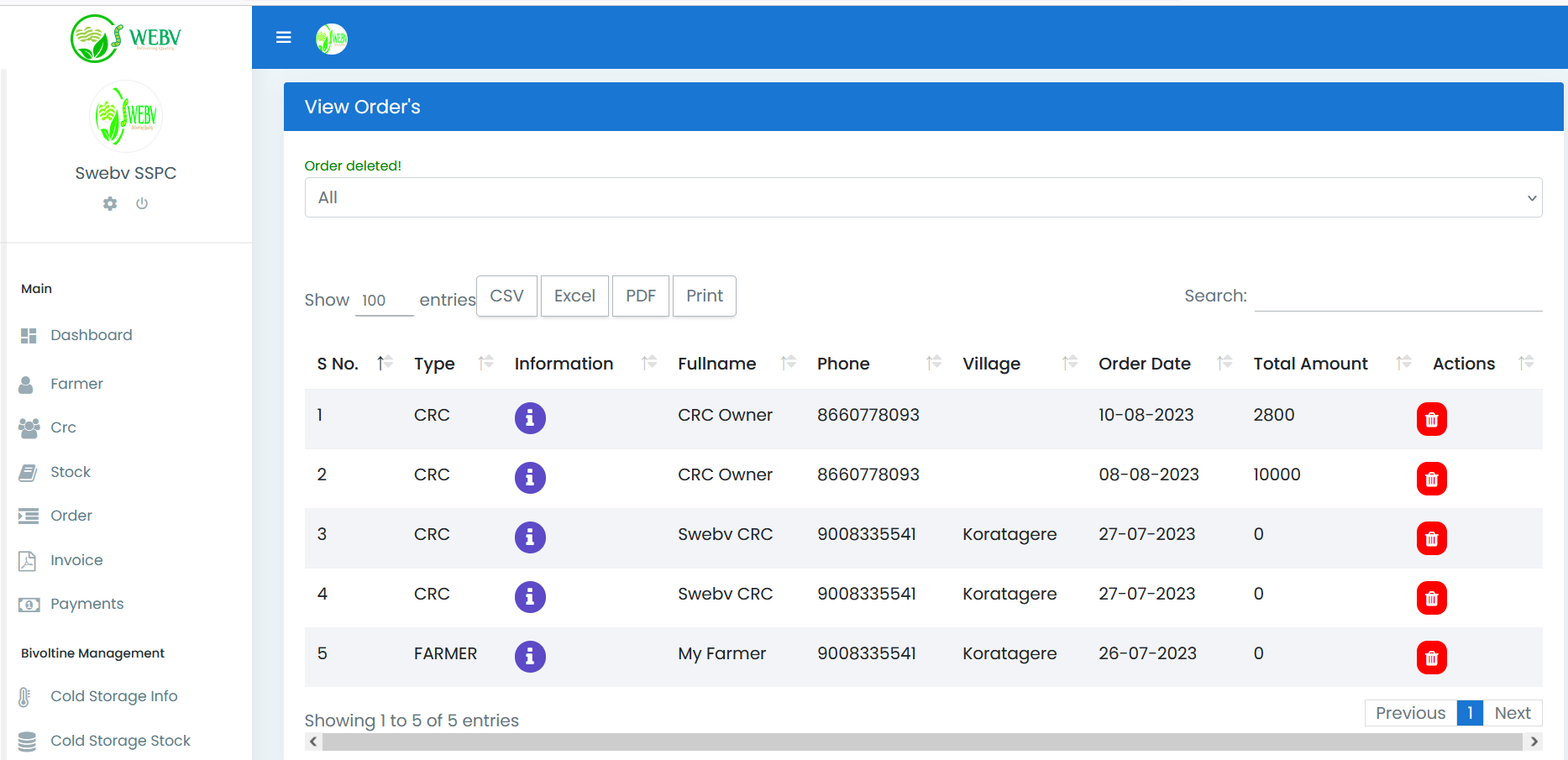Toggle the hamburger sidebar menu
1568x760 pixels.
coord(284,38)
